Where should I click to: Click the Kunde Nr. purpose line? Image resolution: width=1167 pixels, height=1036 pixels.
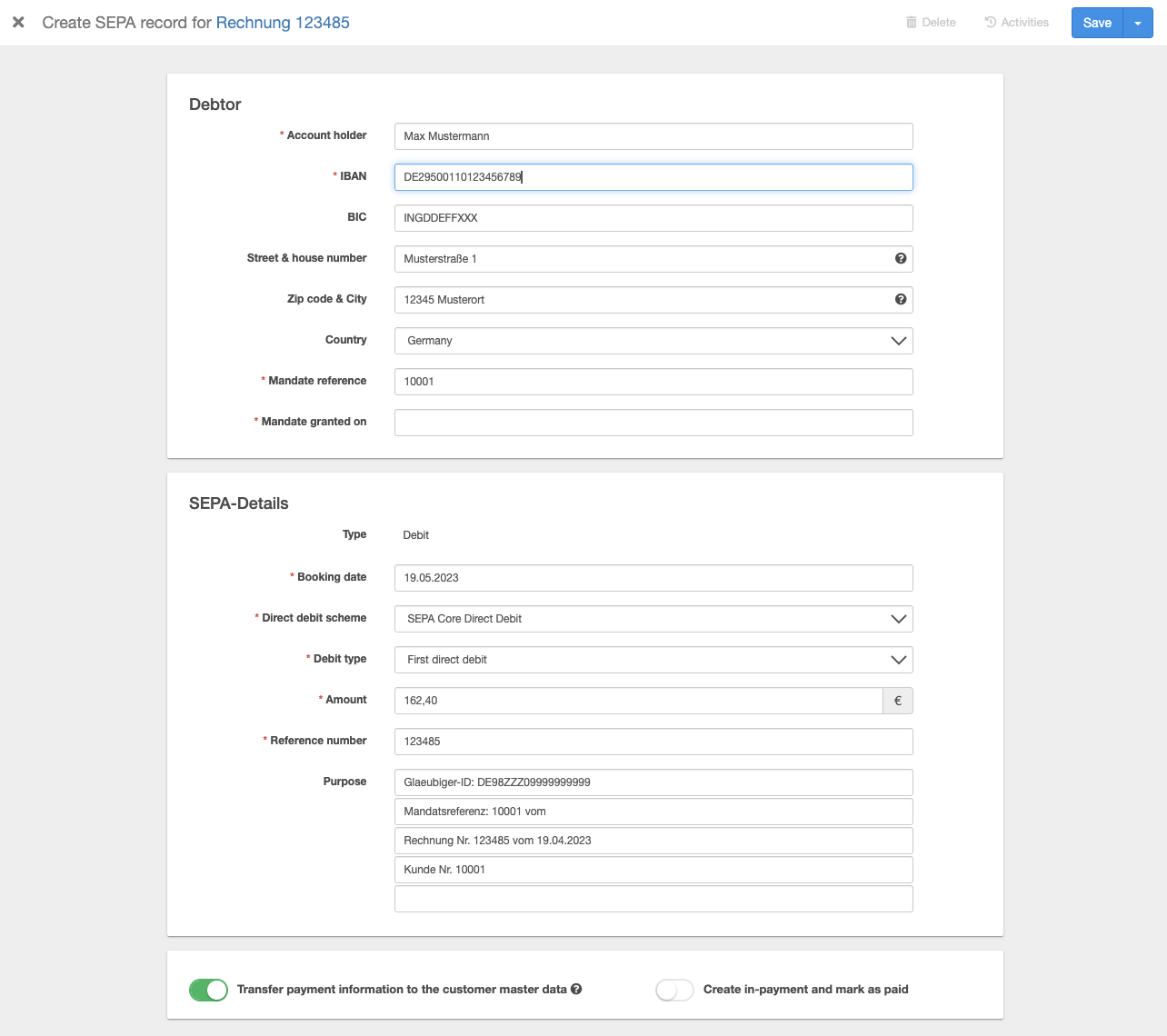click(x=653, y=870)
